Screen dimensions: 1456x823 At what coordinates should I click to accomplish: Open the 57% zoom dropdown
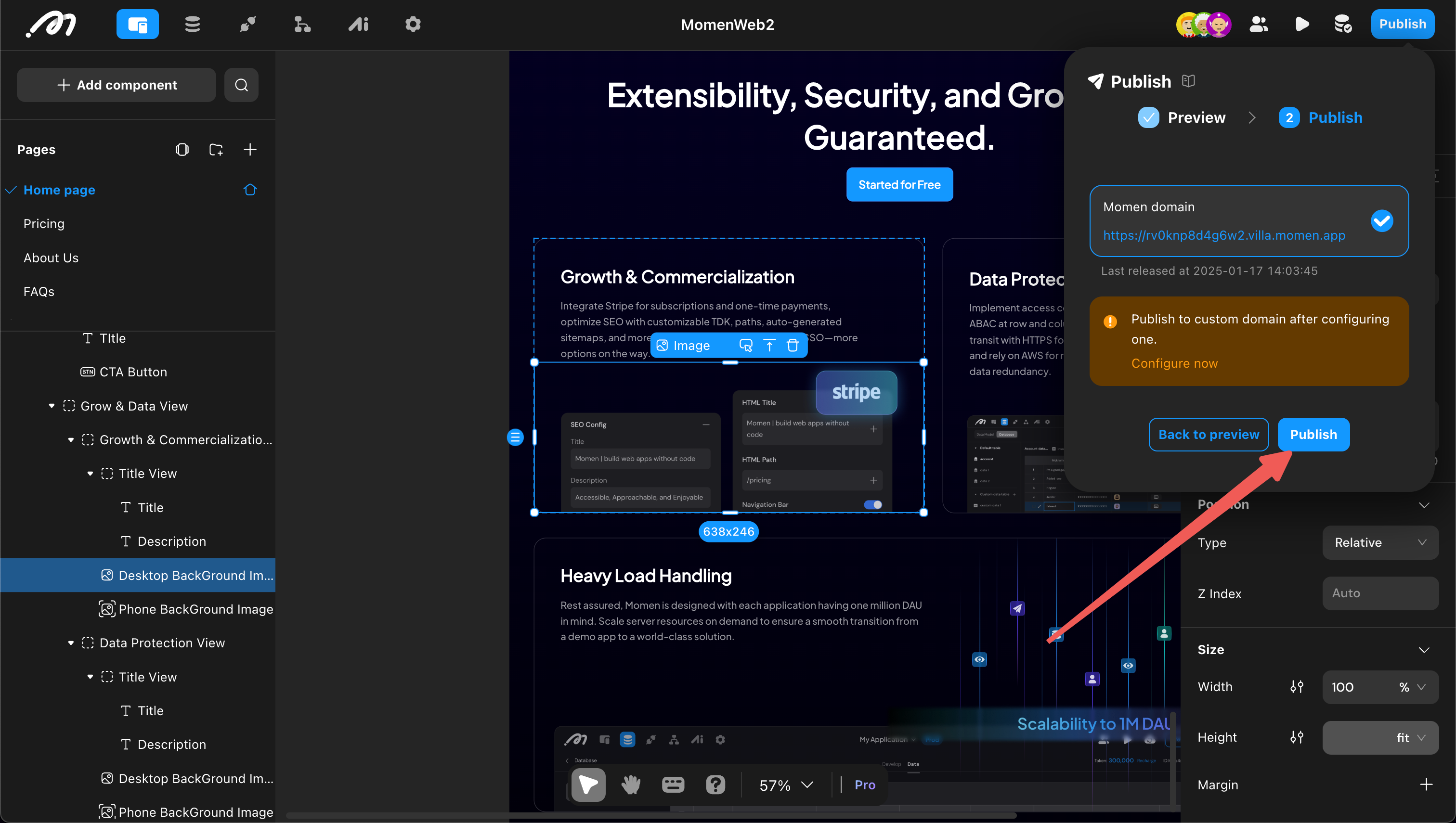(x=786, y=784)
